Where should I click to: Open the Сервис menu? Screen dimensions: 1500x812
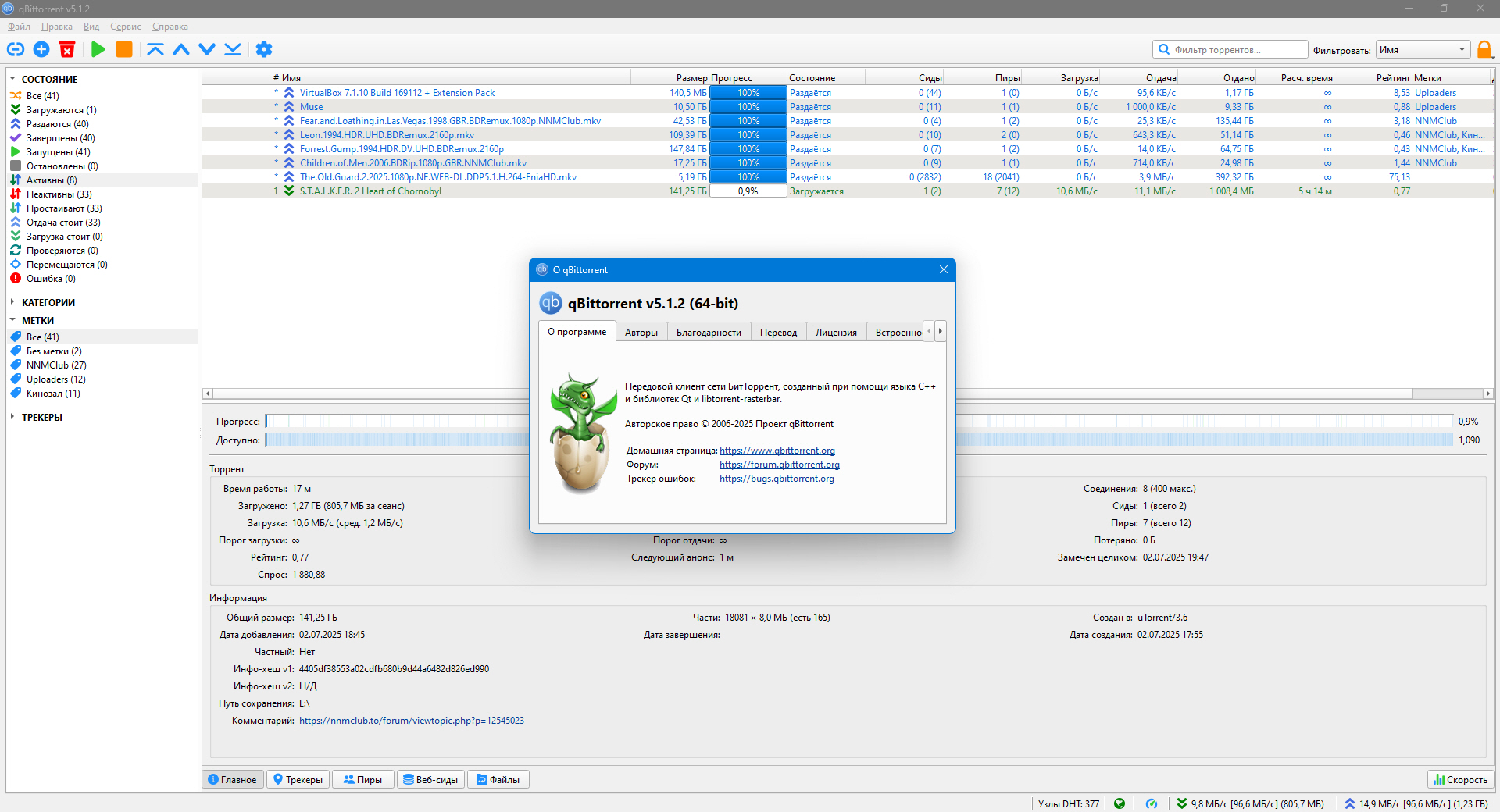[126, 27]
